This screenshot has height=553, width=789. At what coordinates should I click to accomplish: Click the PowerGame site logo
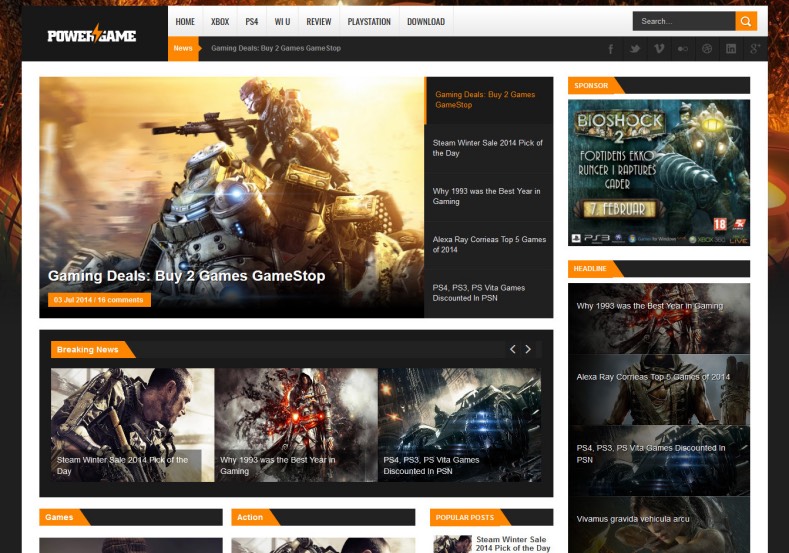[x=92, y=34]
